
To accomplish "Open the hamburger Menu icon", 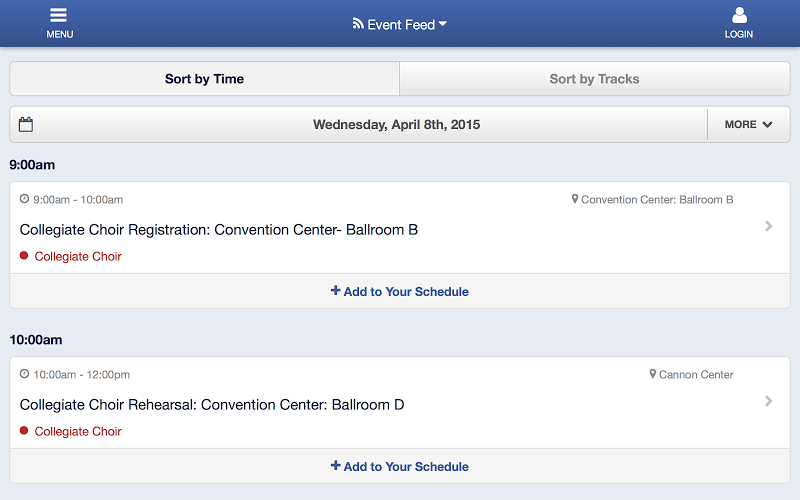I will 59,16.
